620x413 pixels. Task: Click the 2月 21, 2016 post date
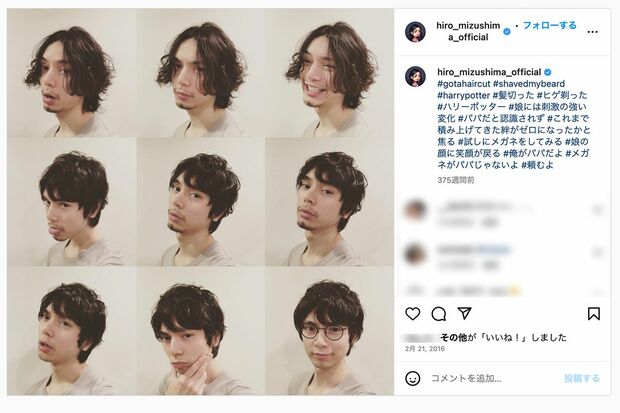(425, 349)
